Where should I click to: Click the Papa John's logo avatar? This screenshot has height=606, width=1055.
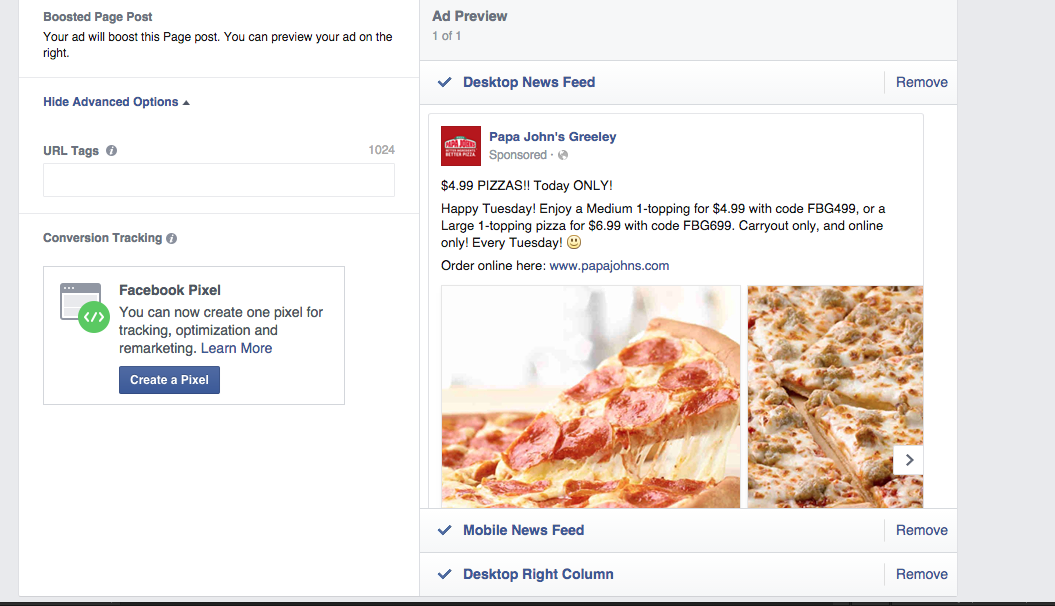pos(460,146)
